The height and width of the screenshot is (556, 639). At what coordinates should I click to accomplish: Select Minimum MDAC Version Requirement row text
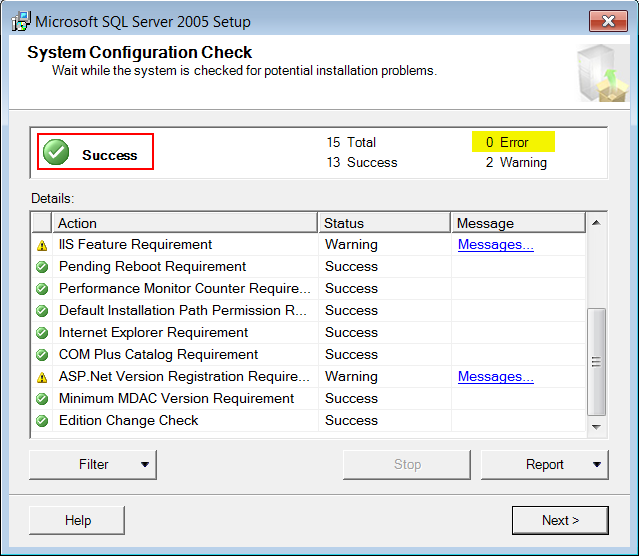point(176,399)
